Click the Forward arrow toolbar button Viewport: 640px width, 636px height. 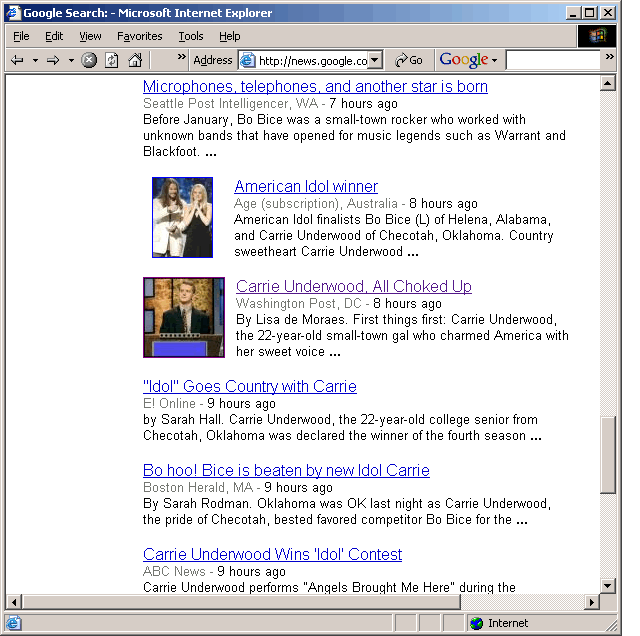[x=53, y=61]
